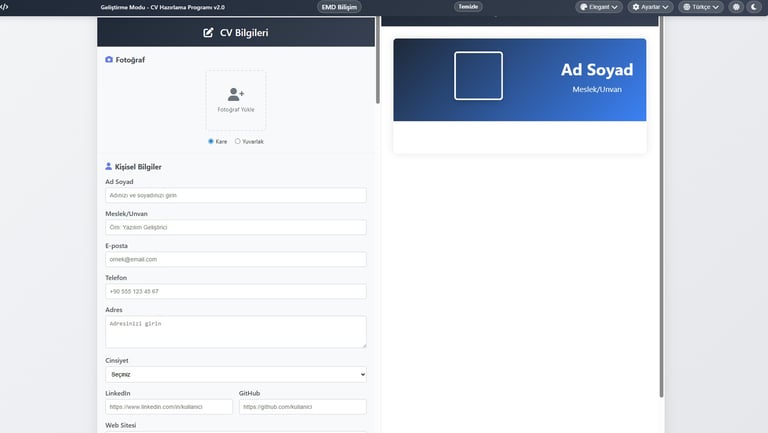Select the Kare photo shape option
Viewport: 768px width, 433px height.
(211, 142)
